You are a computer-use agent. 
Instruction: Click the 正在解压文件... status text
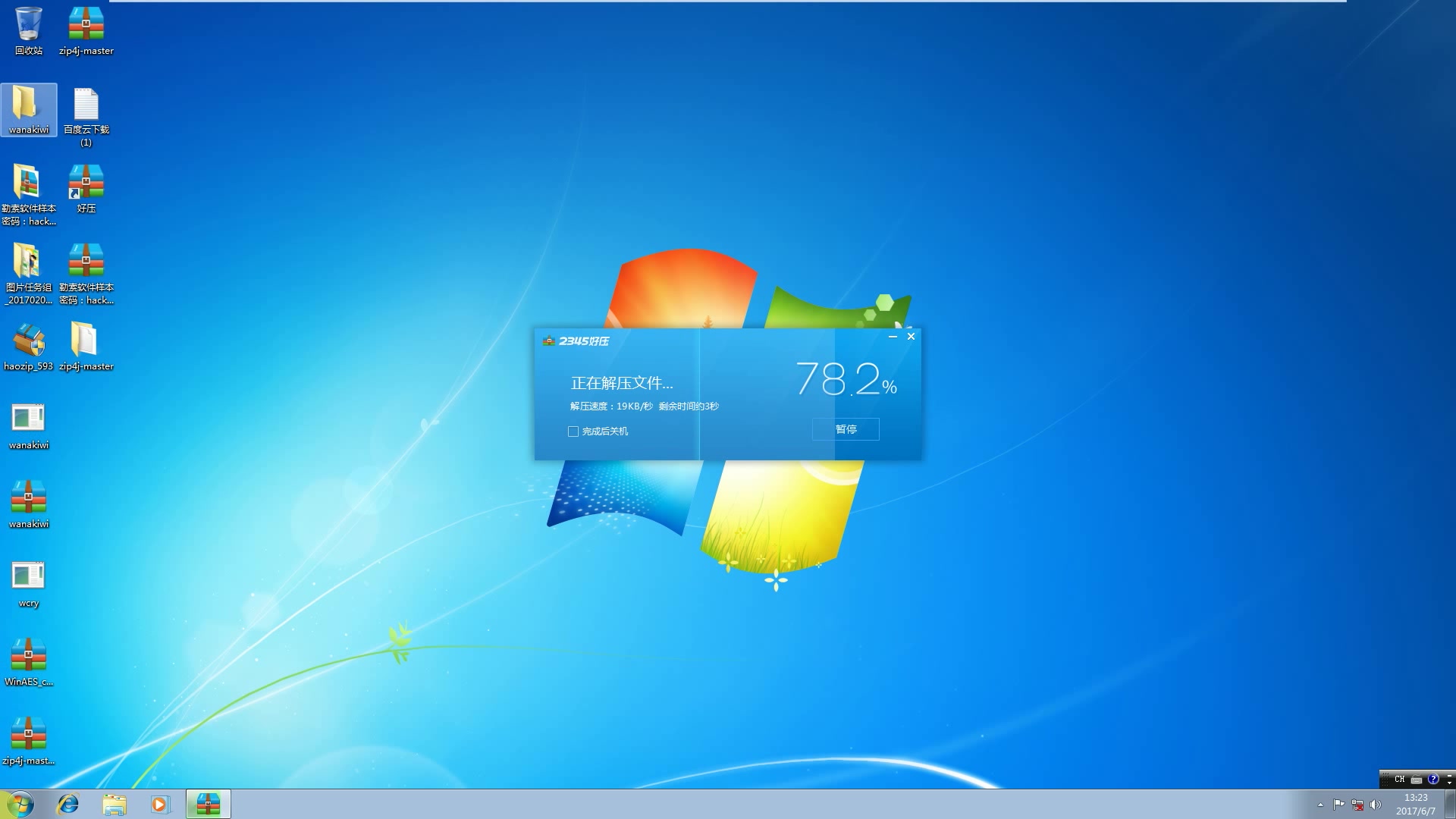pyautogui.click(x=622, y=383)
